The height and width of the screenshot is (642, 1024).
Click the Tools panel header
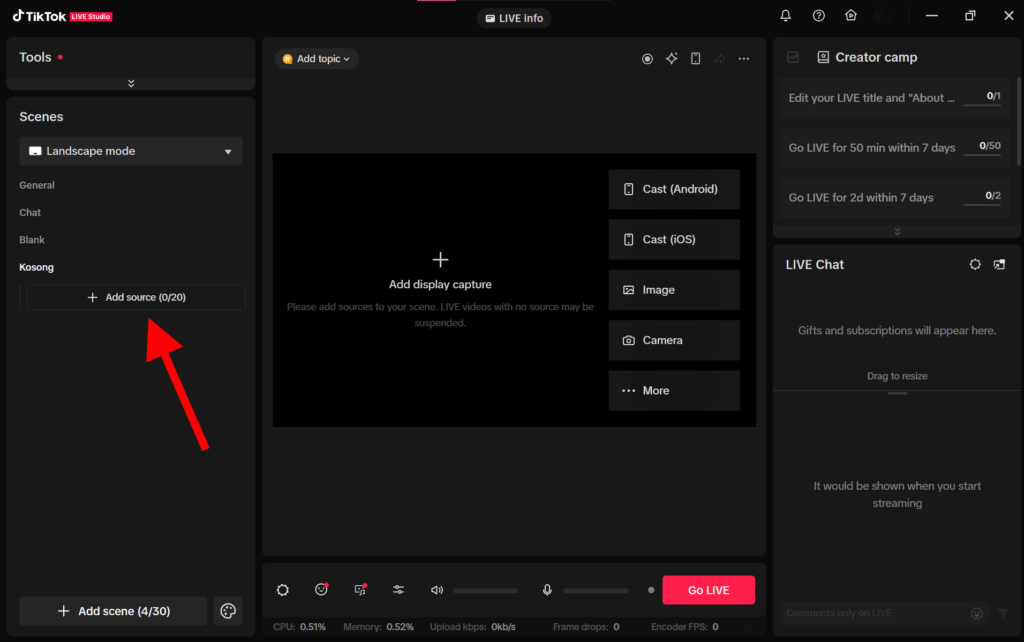131,57
